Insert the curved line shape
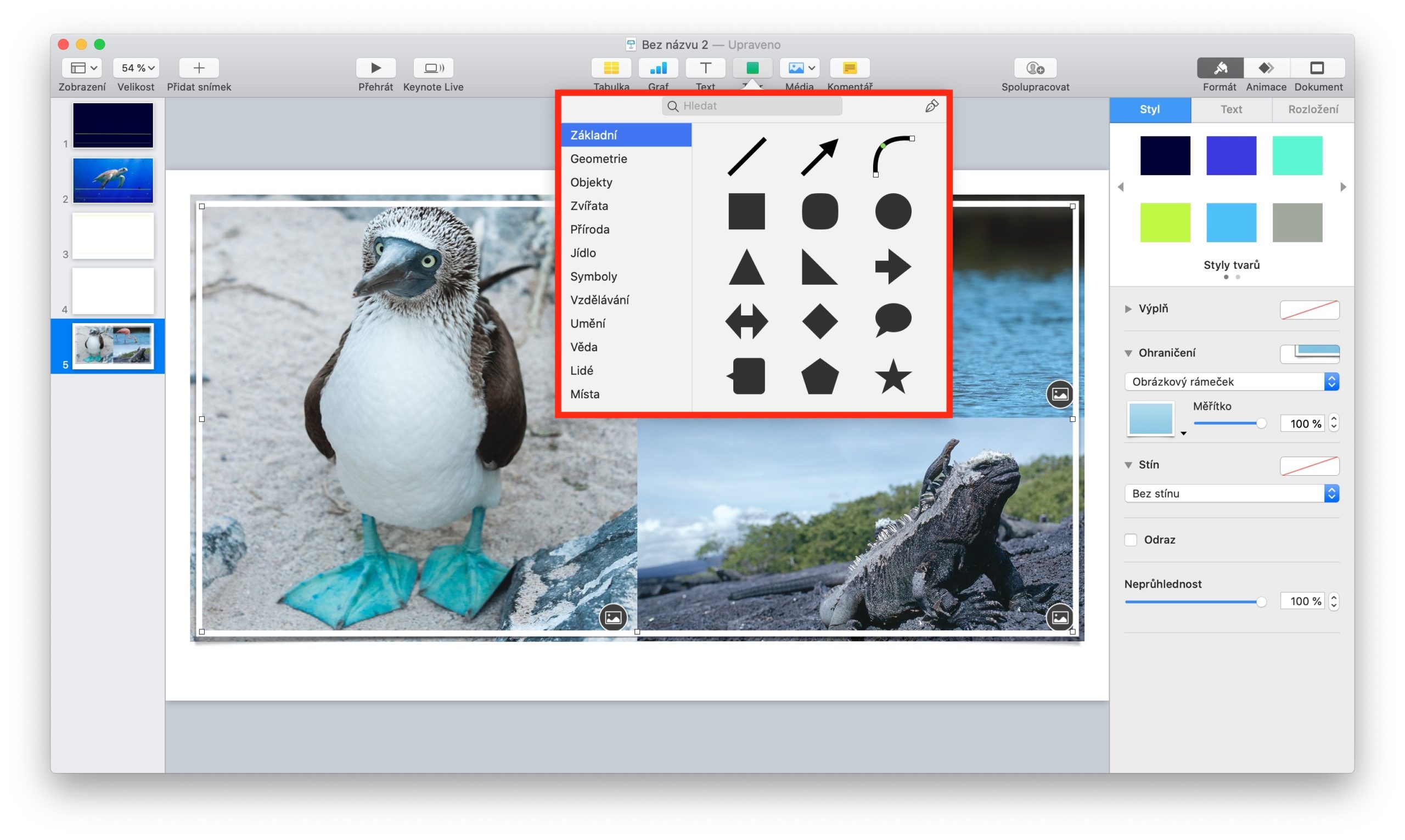1405x840 pixels. pos(893,156)
